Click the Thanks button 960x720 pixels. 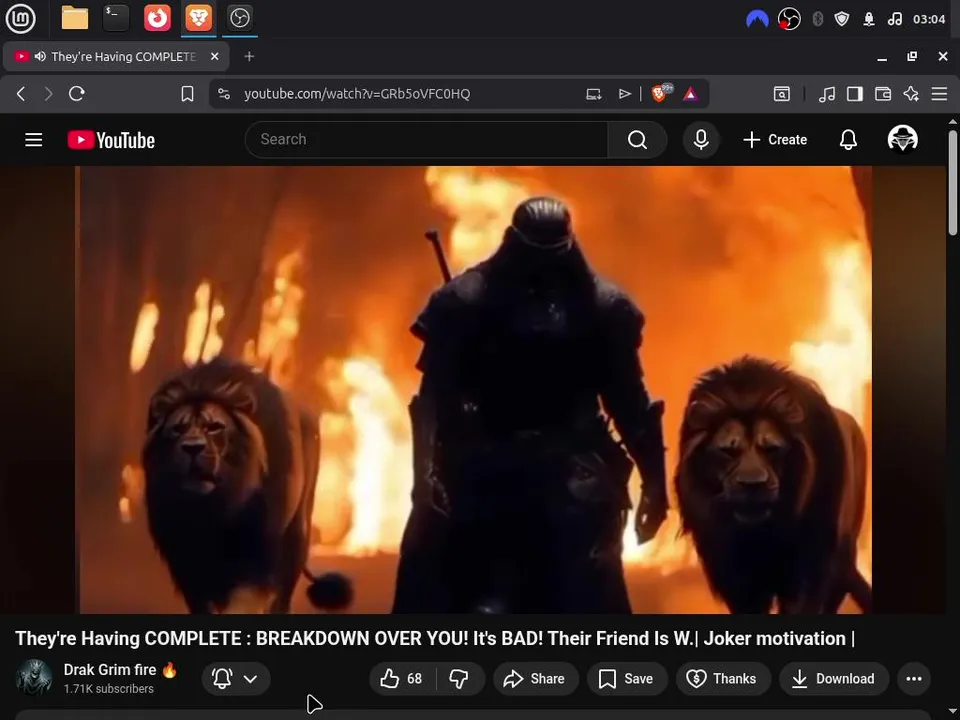pyautogui.click(x=722, y=678)
